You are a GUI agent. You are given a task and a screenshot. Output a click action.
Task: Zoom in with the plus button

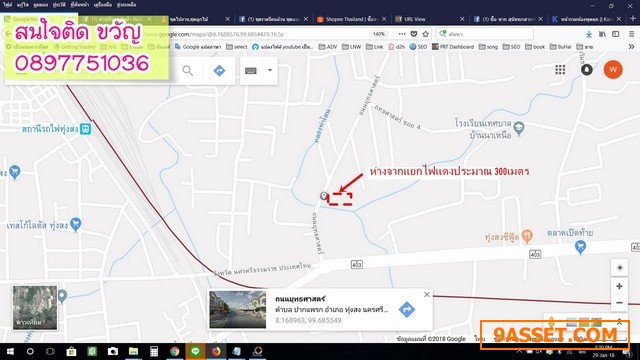(619, 286)
